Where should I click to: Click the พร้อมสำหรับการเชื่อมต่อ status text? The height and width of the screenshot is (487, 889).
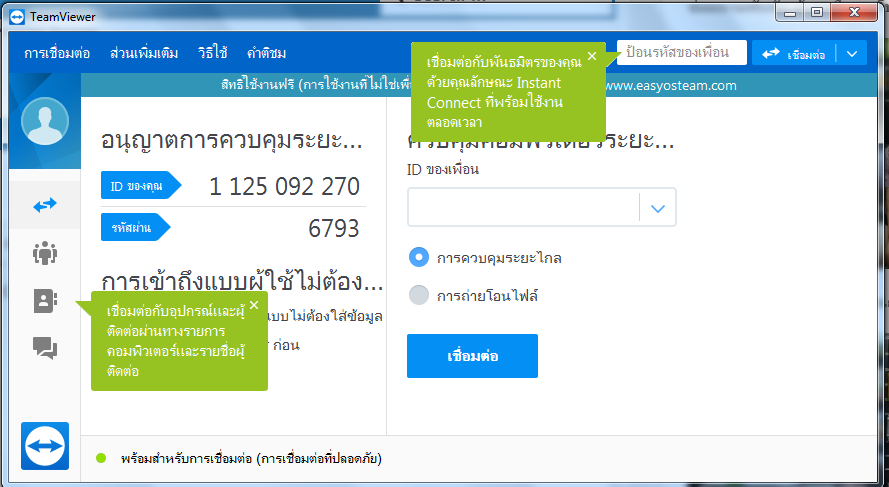[251, 459]
